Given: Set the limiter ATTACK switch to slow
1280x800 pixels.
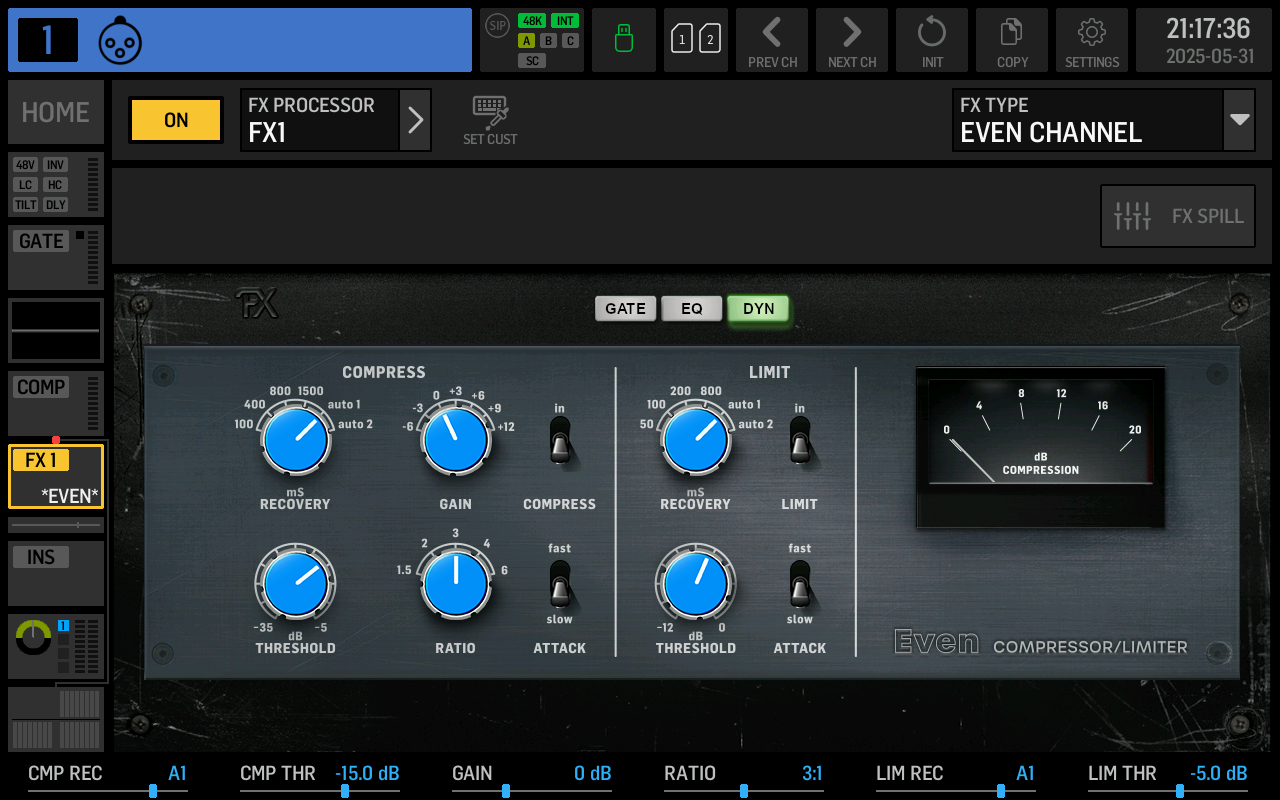Looking at the screenshot, I should pyautogui.click(x=799, y=595).
